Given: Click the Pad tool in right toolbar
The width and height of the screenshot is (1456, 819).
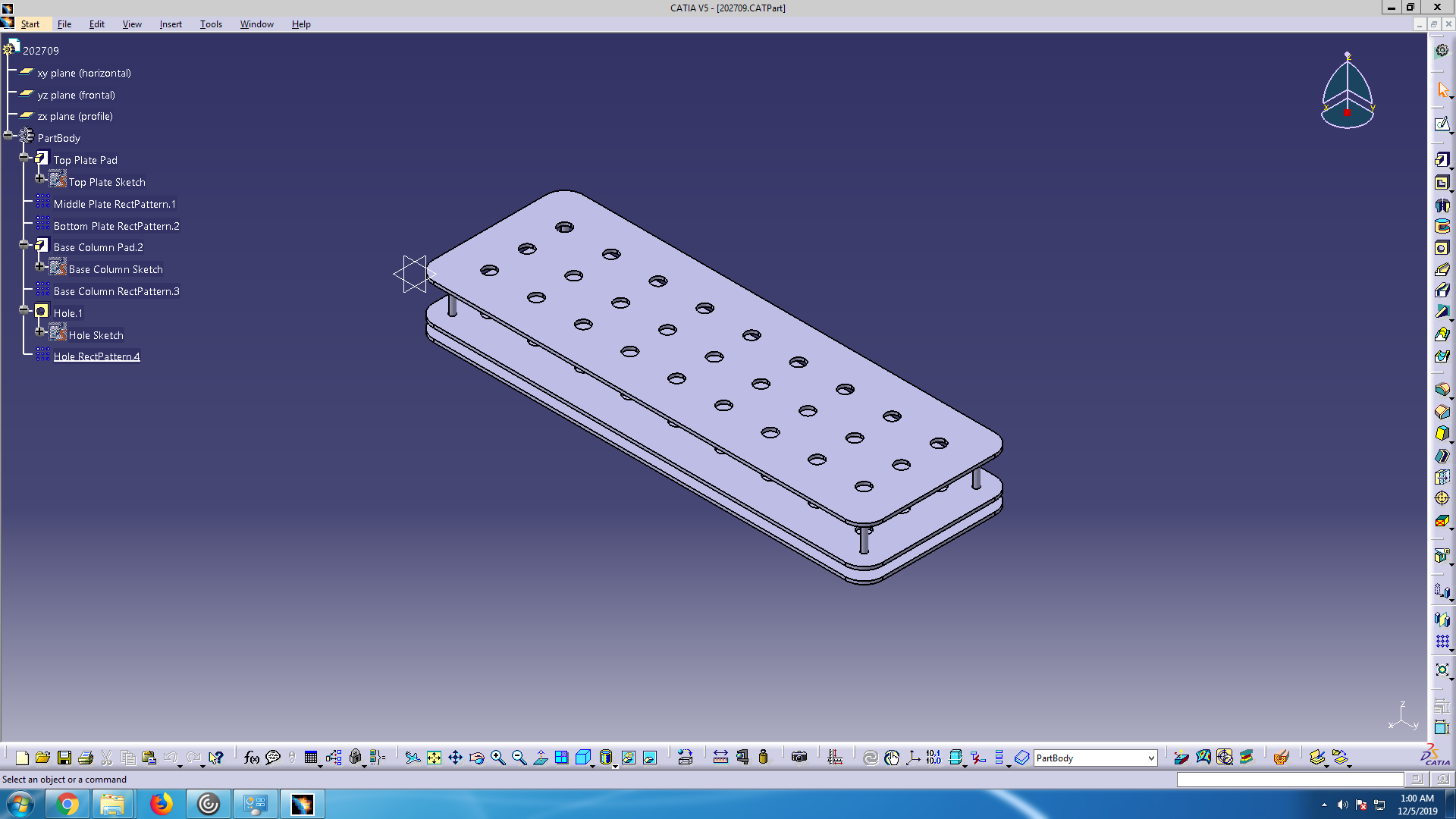Looking at the screenshot, I should [1442, 160].
